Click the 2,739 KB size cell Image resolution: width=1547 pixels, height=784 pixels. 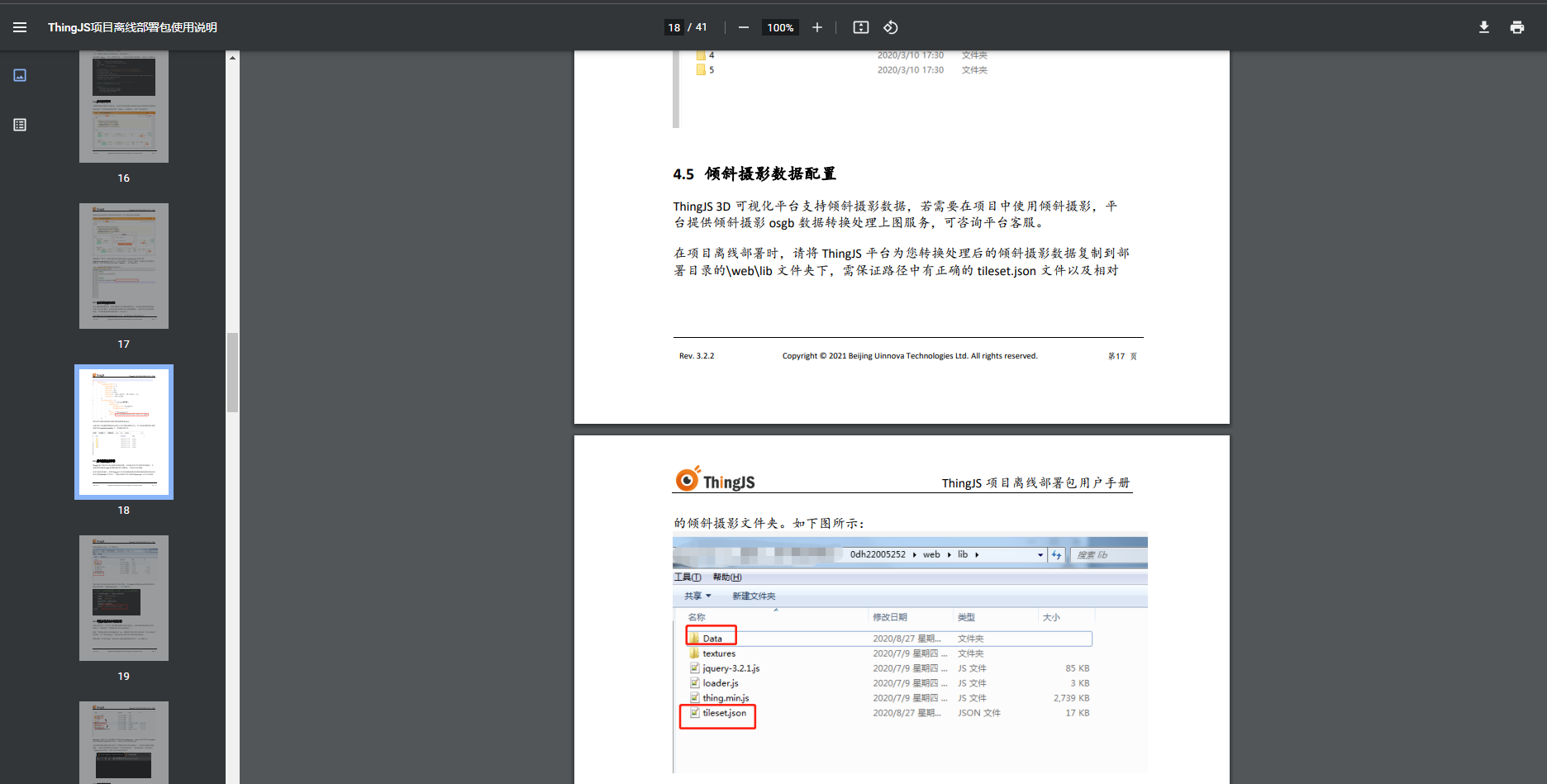[1071, 698]
